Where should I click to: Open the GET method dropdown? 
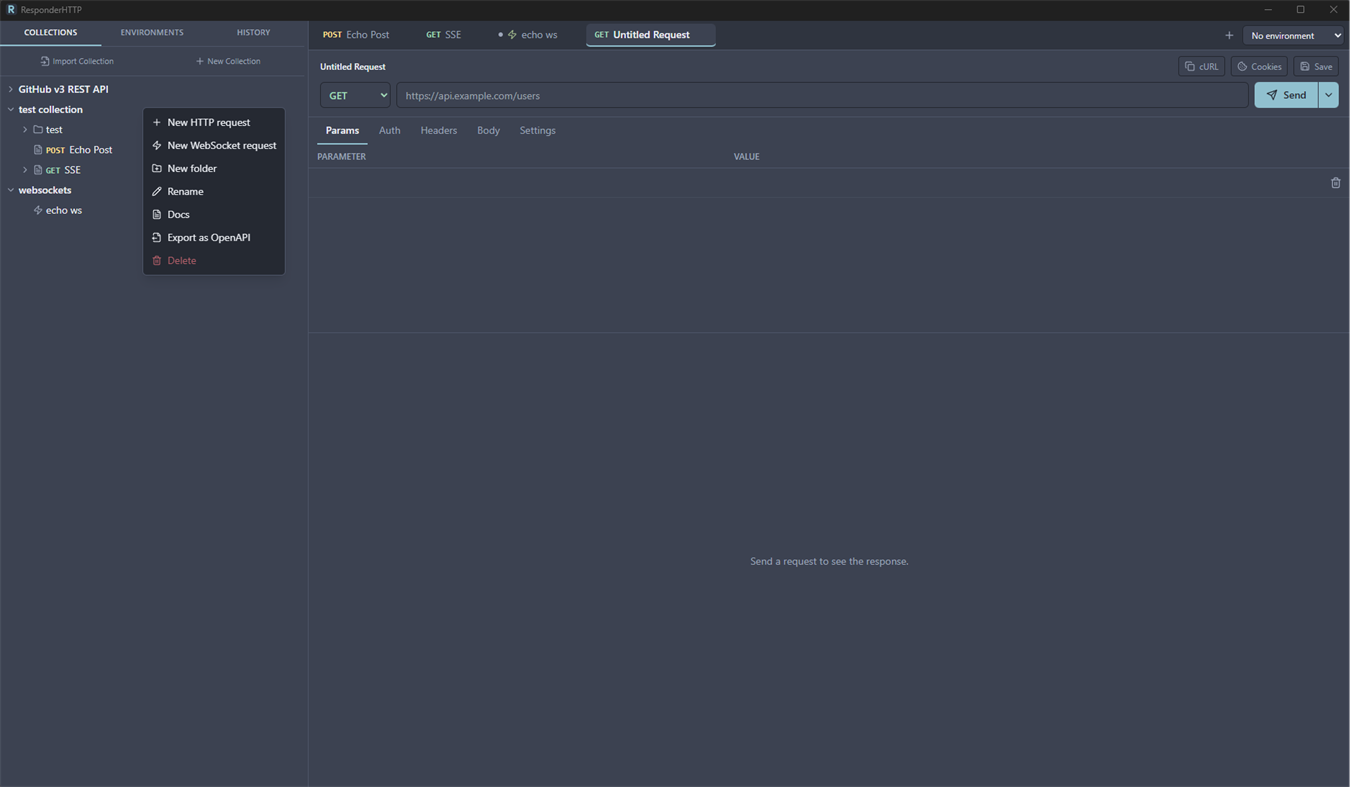tap(355, 95)
